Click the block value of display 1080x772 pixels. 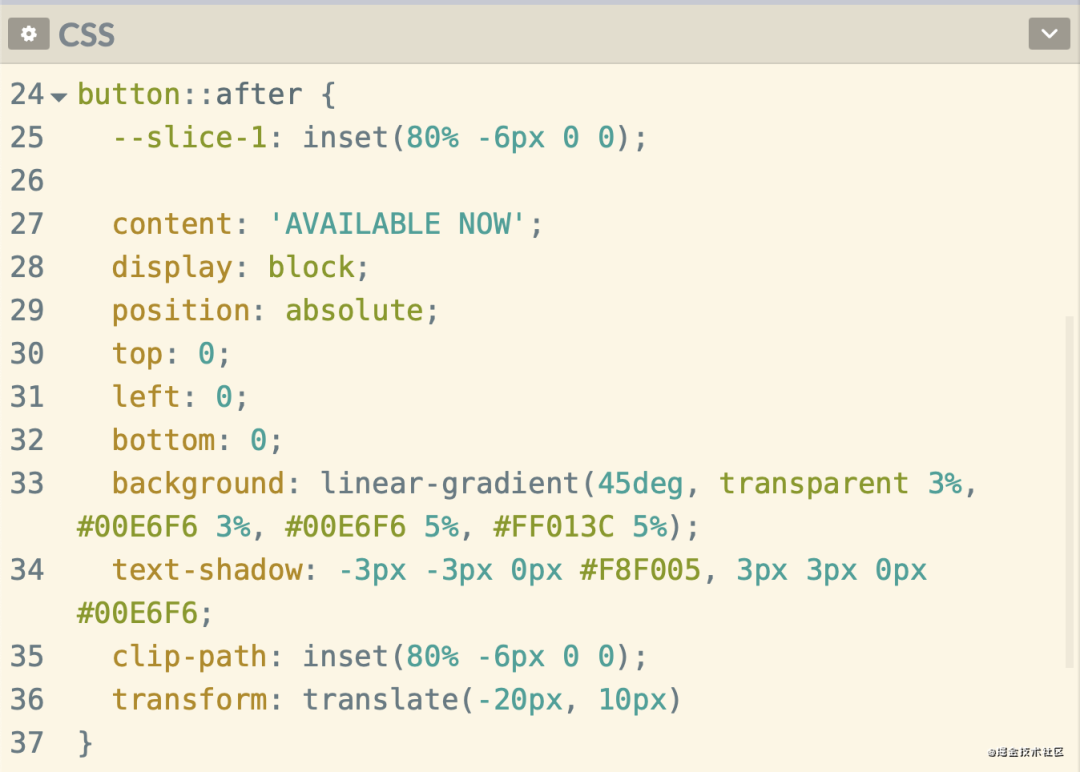coord(310,267)
